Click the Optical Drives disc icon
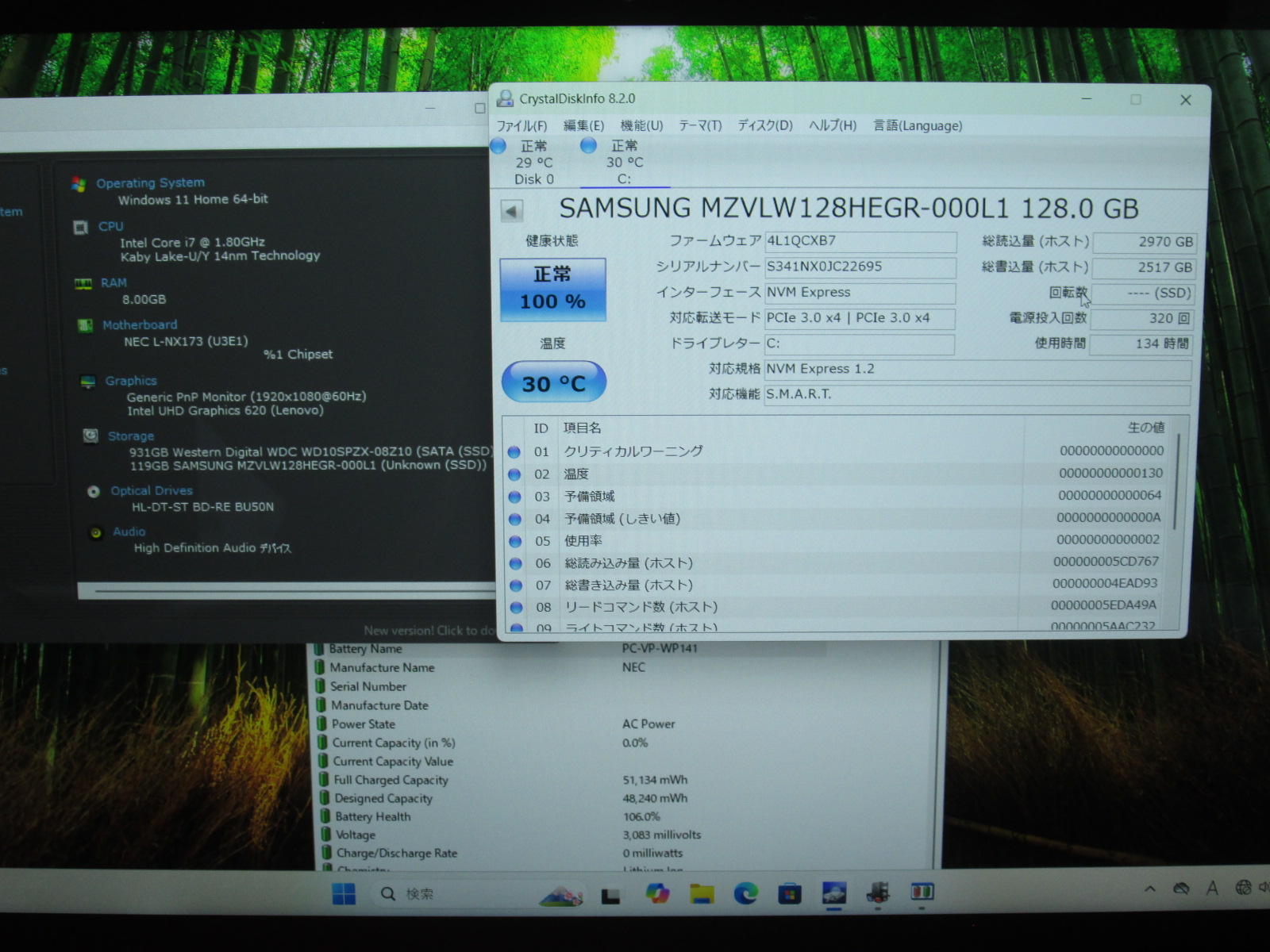1270x952 pixels. coord(94,491)
